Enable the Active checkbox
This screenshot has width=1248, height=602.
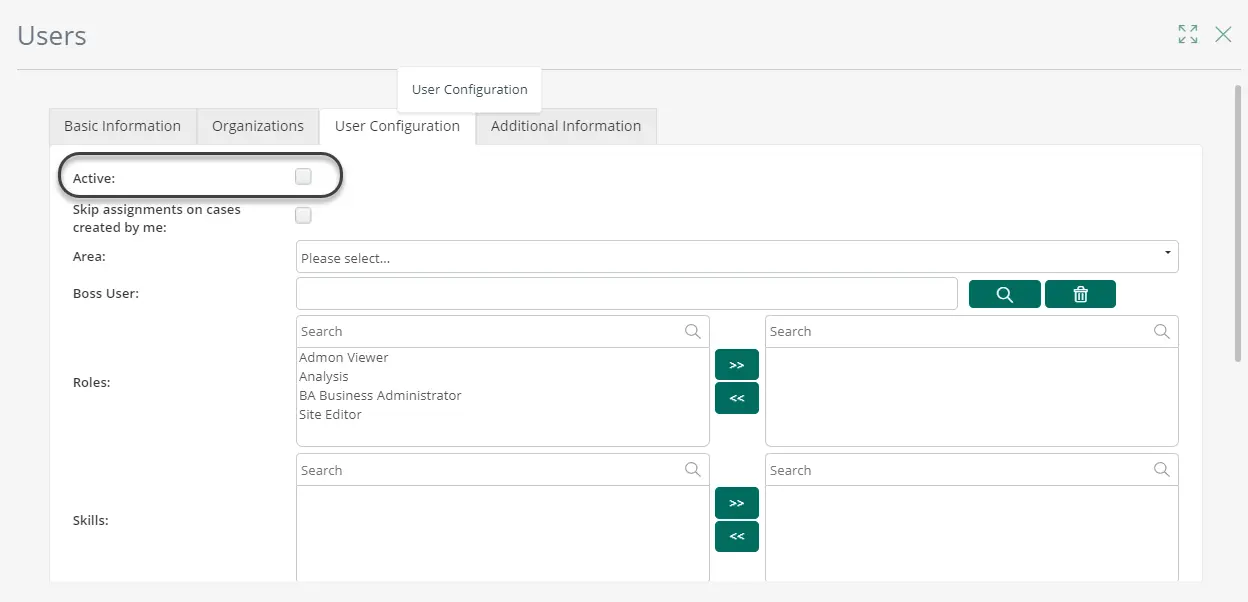[x=303, y=177]
